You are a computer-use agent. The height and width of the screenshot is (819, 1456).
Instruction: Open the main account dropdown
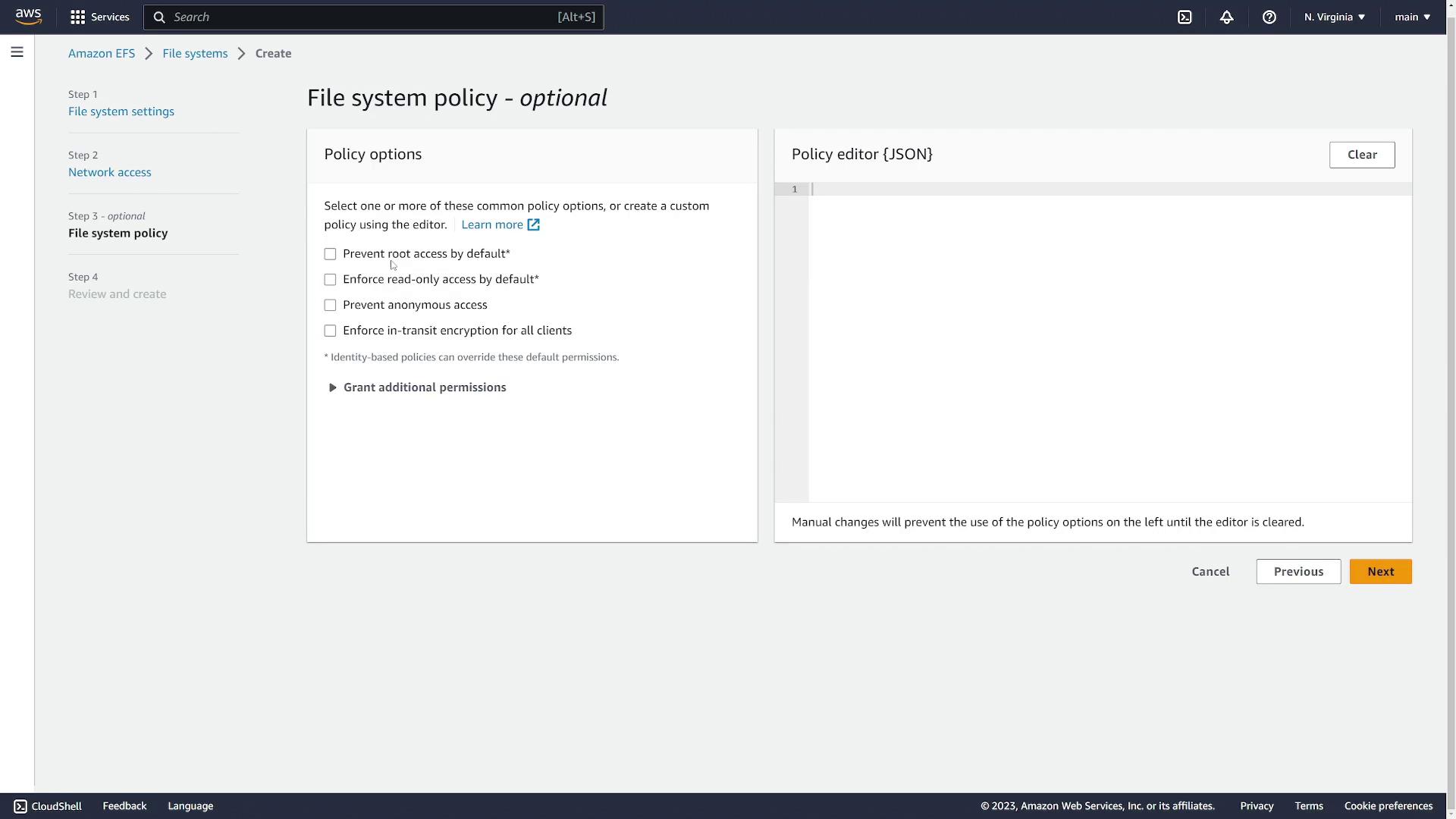click(1412, 17)
